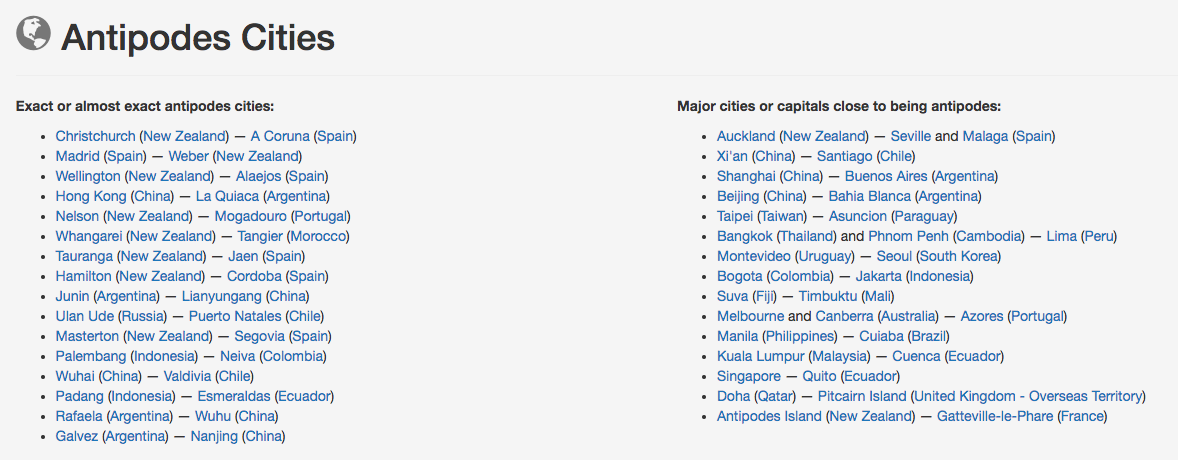Select the Antipodes Island link
1178x460 pixels.
769,416
